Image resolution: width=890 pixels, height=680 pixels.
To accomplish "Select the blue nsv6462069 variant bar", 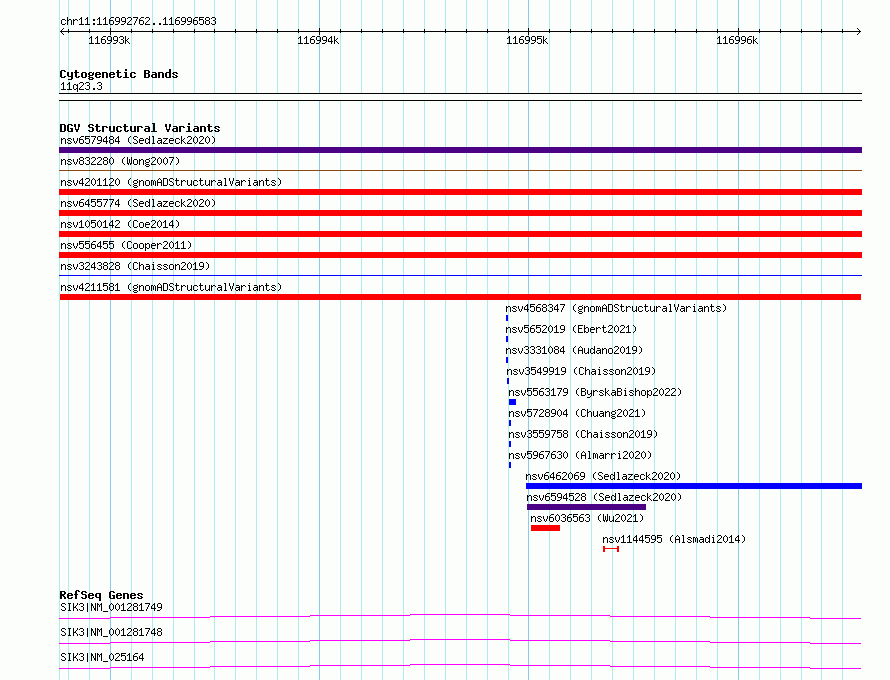I will [694, 486].
